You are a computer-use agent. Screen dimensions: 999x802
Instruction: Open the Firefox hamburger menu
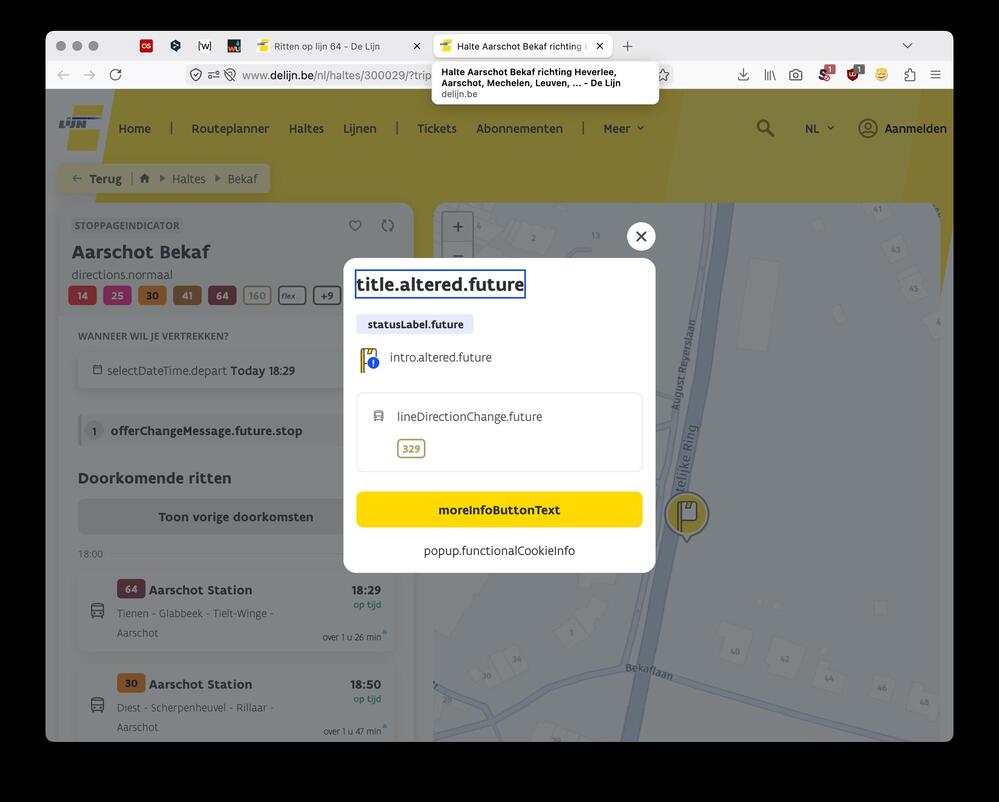point(935,75)
